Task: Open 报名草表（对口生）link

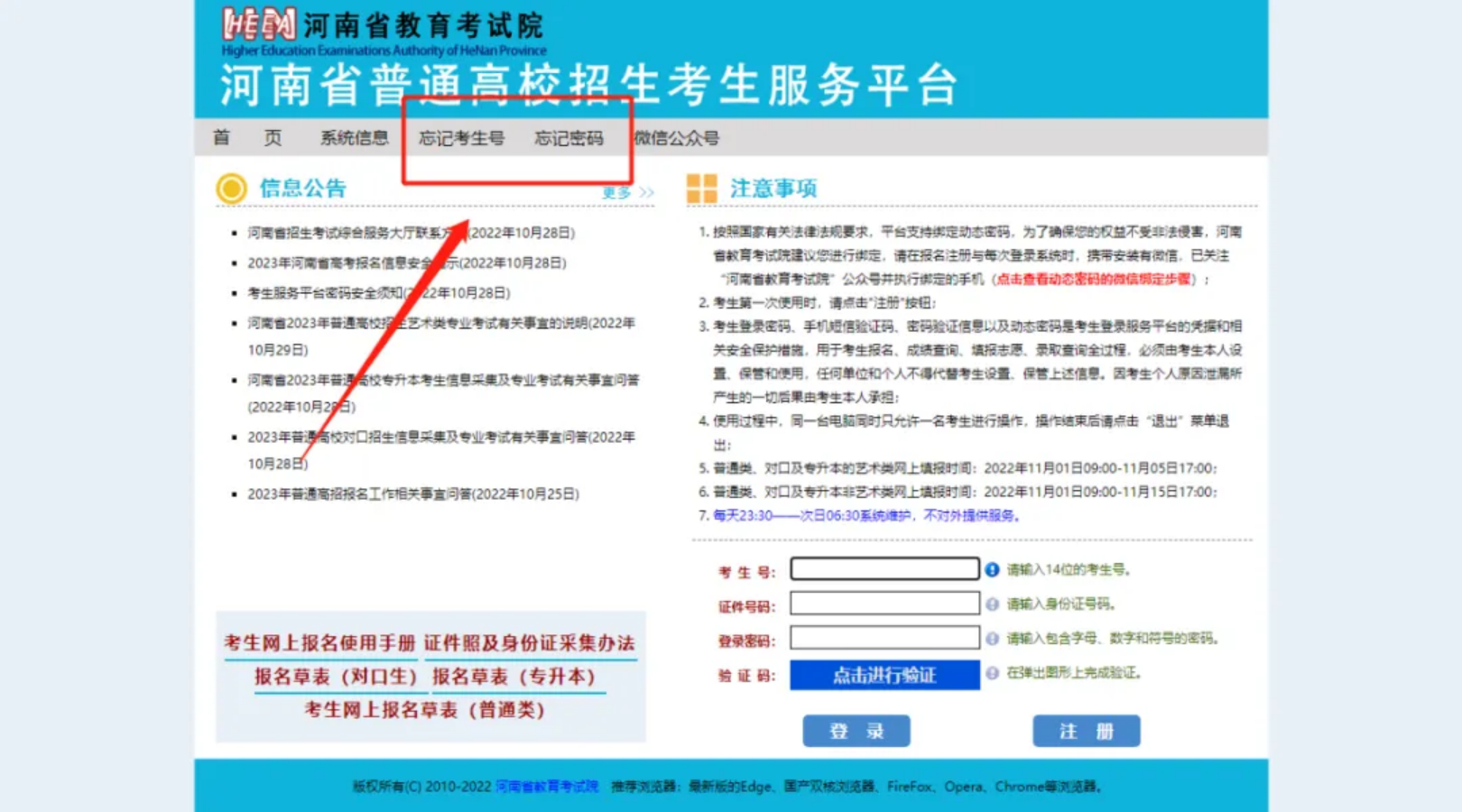Action: [x=335, y=676]
